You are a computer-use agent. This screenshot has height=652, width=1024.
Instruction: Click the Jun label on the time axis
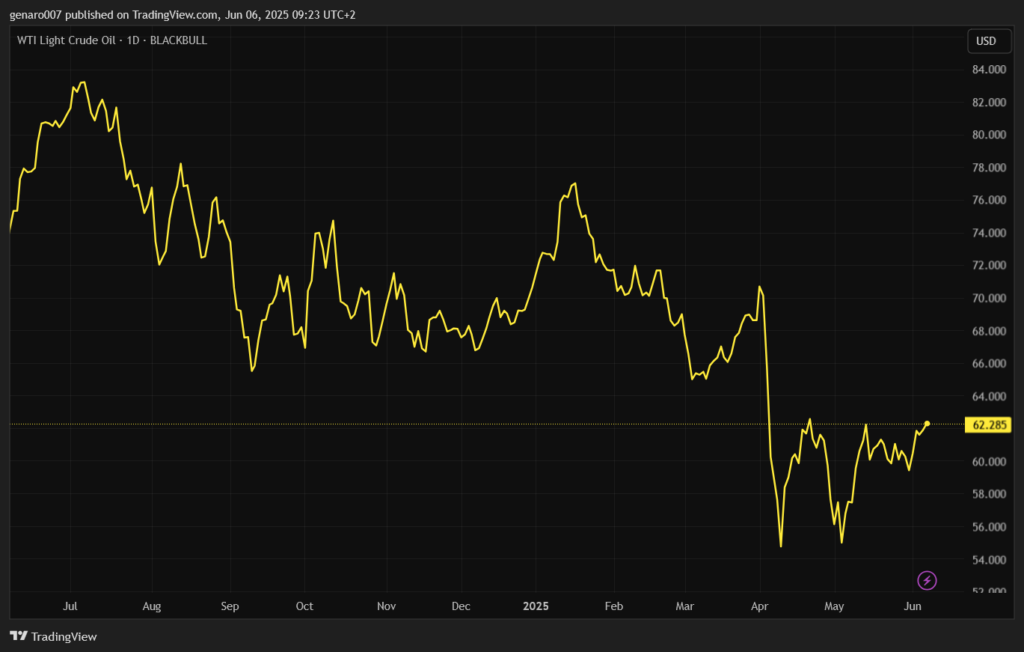[912, 606]
